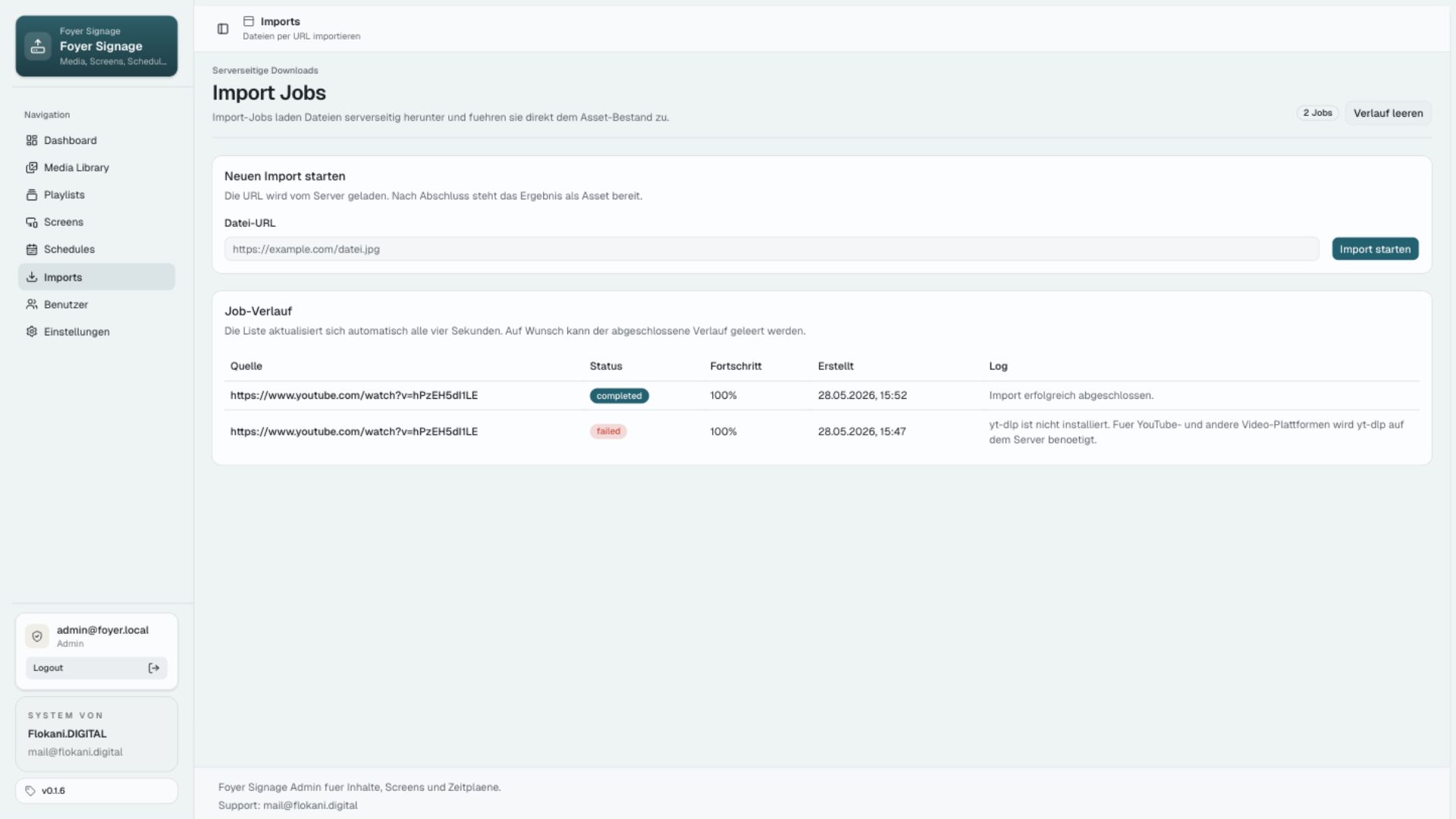Toggle the sidebar panel icon

click(223, 29)
